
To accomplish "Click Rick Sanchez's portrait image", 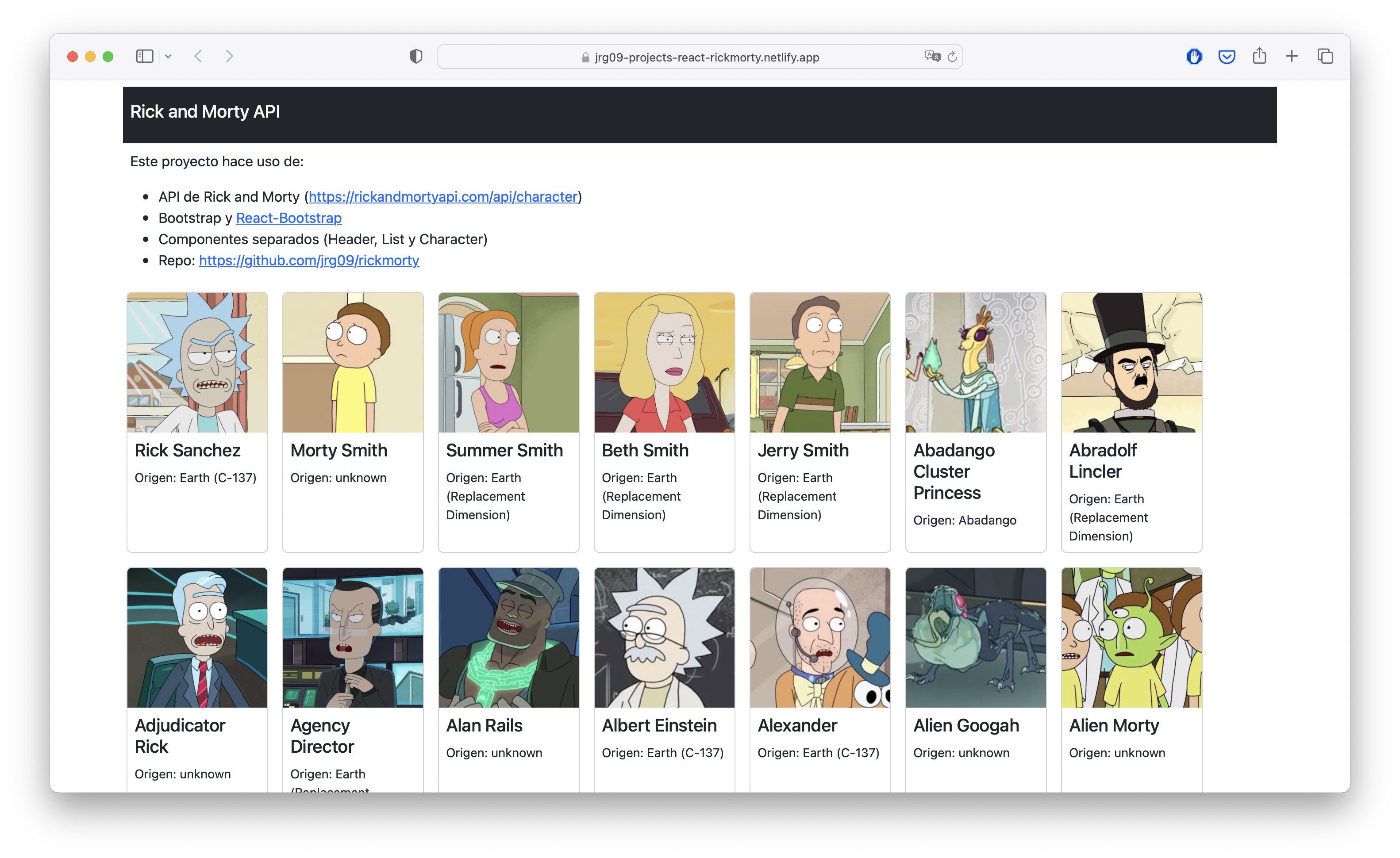I will 197,362.
